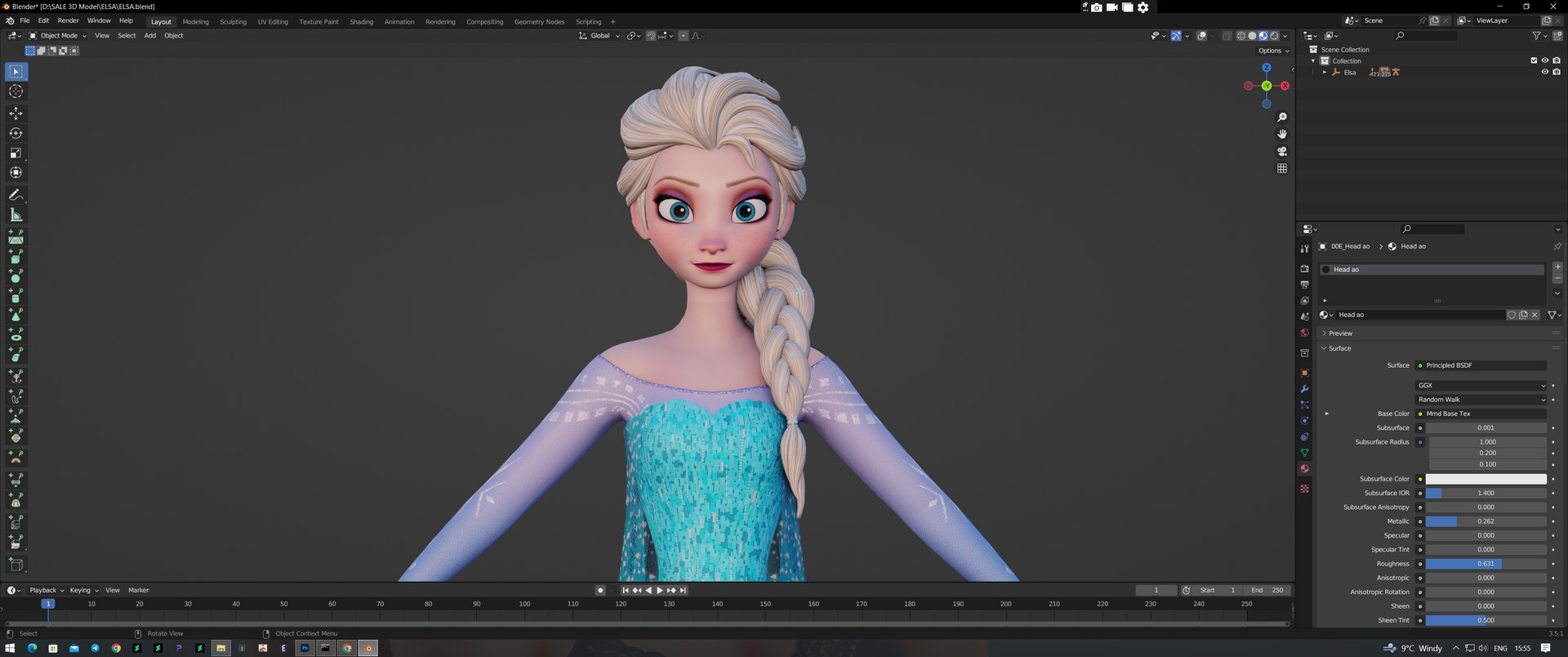Activate the Move tool
1568x657 pixels.
click(16, 114)
